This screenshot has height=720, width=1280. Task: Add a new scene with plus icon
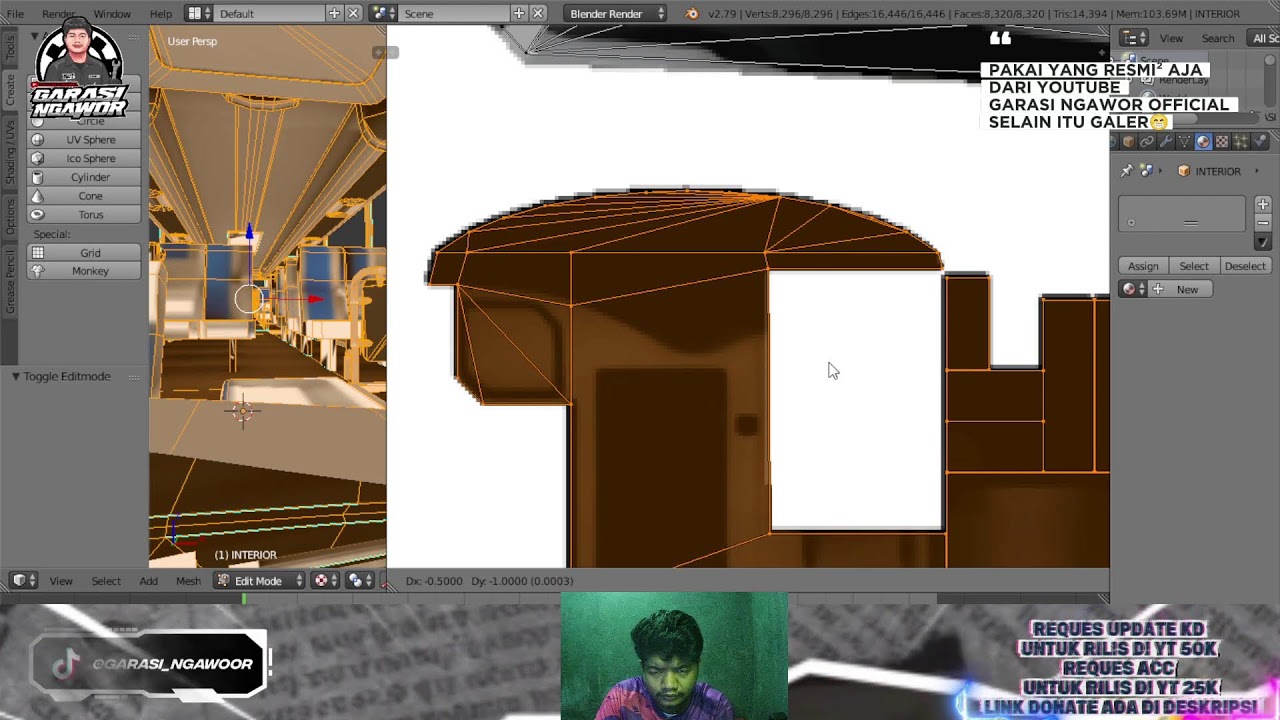point(519,13)
